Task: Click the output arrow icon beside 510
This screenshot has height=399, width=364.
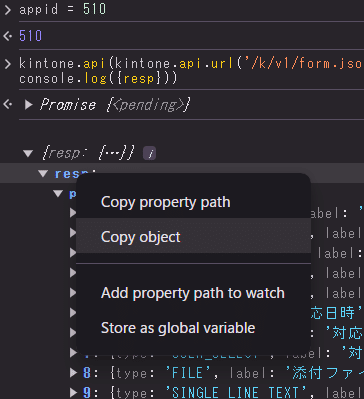Action: pyautogui.click(x=7, y=36)
